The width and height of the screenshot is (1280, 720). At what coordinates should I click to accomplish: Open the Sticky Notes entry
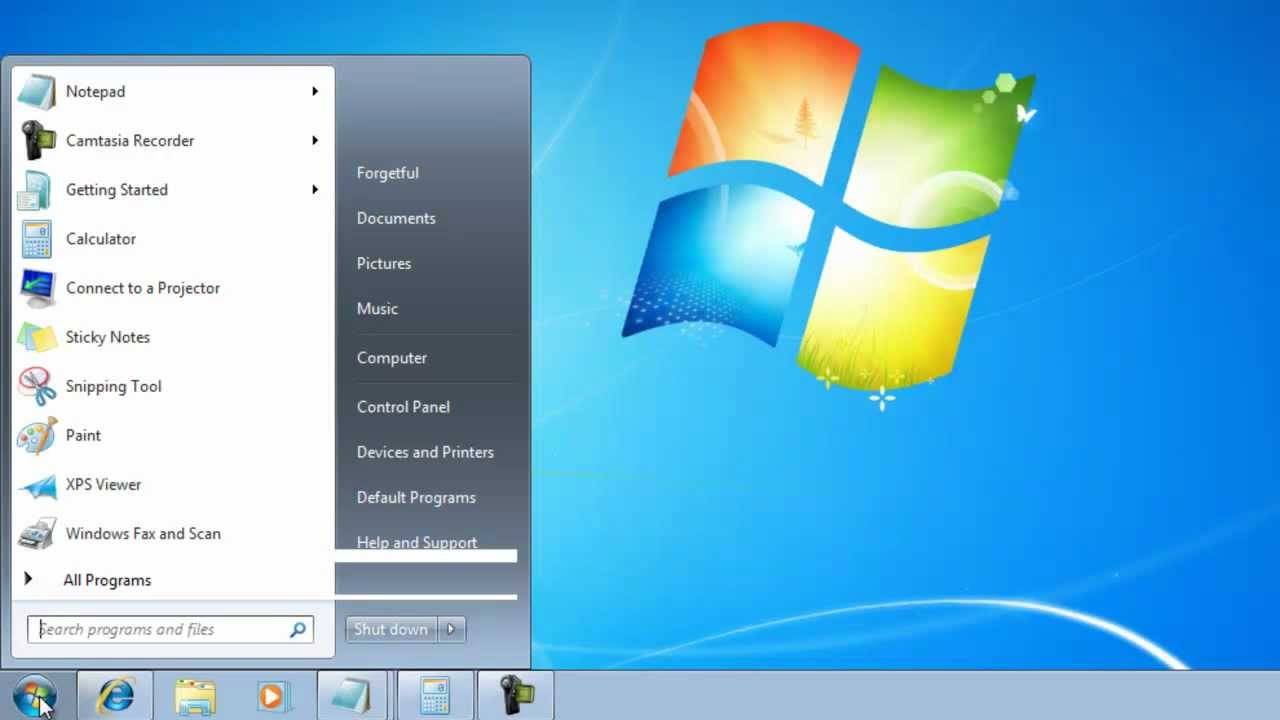[x=172, y=337]
